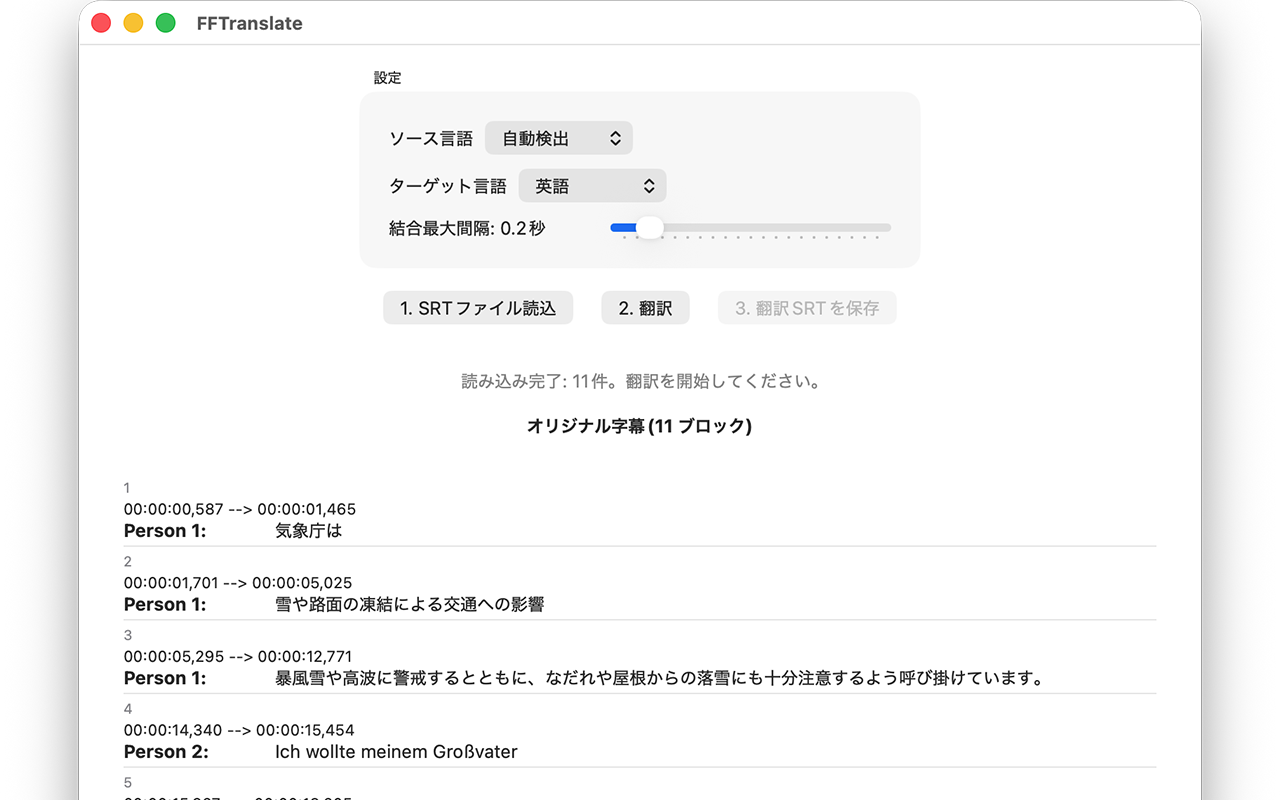Close the FFTranslate window with red button
The image size is (1280, 800).
(x=101, y=23)
